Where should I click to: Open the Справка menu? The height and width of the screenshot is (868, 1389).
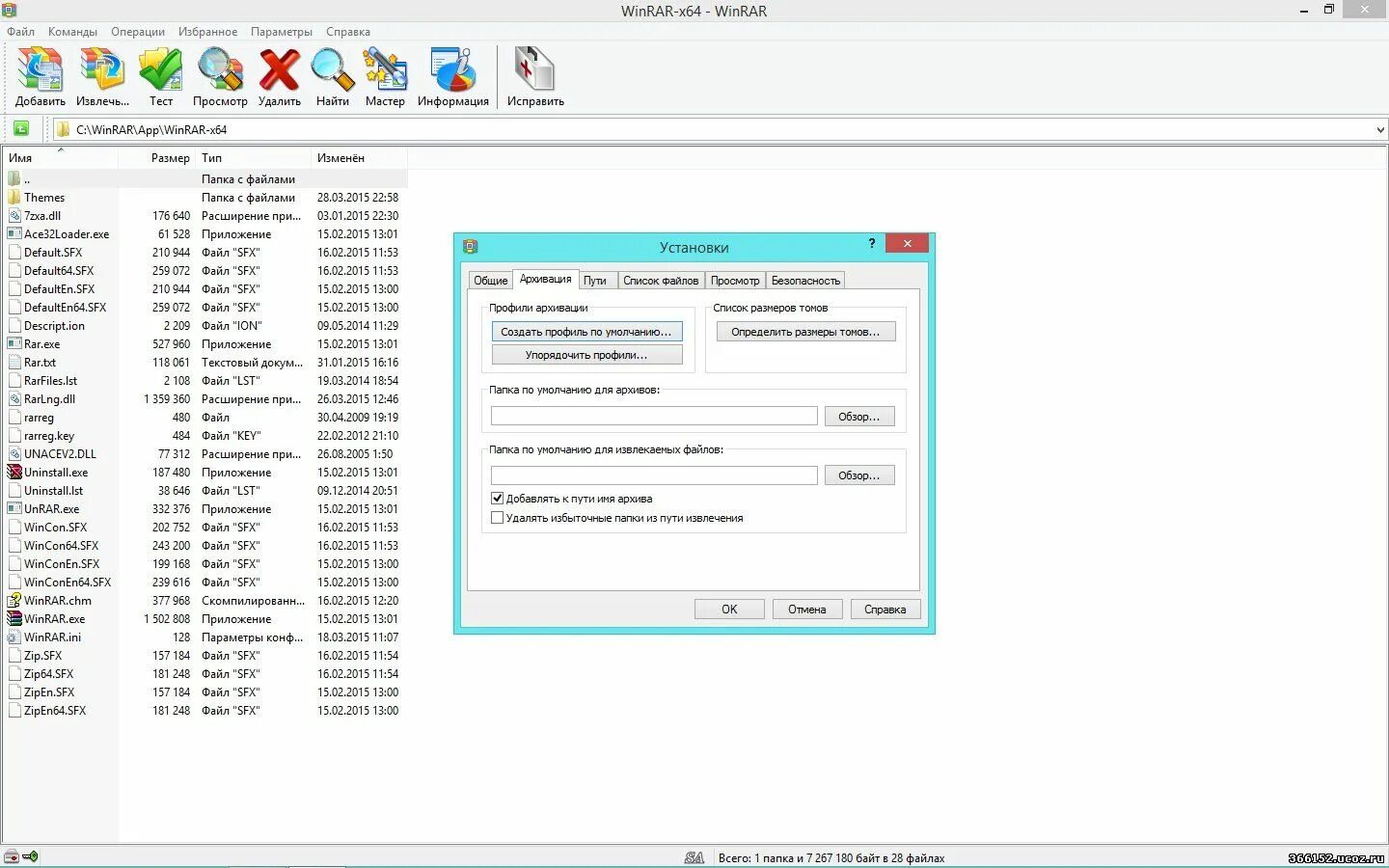[x=348, y=32]
